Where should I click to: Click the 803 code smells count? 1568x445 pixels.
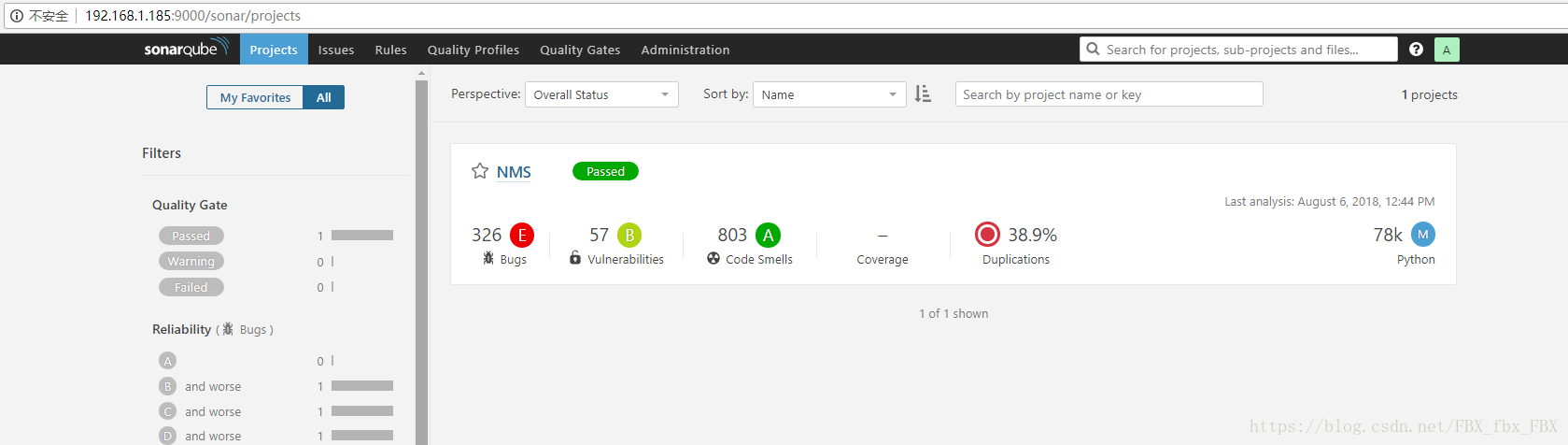732,235
